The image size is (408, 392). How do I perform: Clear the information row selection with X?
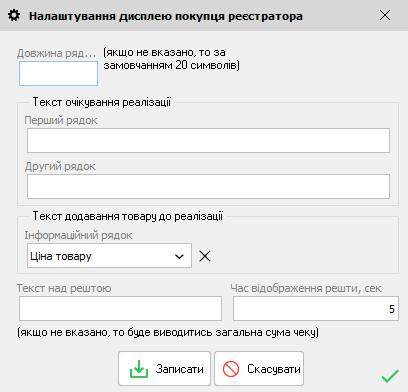(205, 256)
